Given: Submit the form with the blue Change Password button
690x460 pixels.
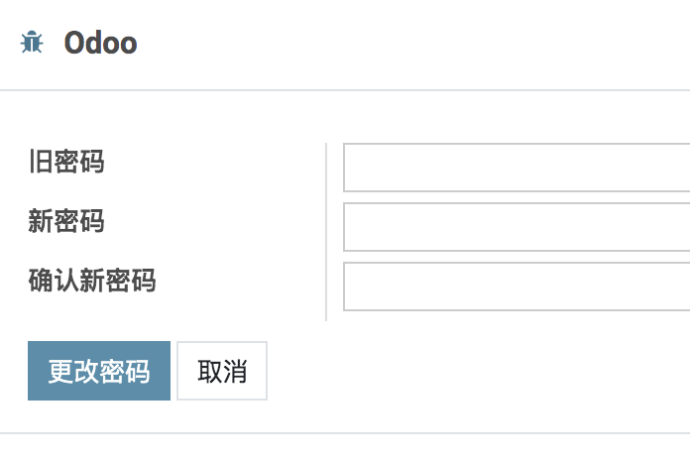Looking at the screenshot, I should (x=99, y=371).
